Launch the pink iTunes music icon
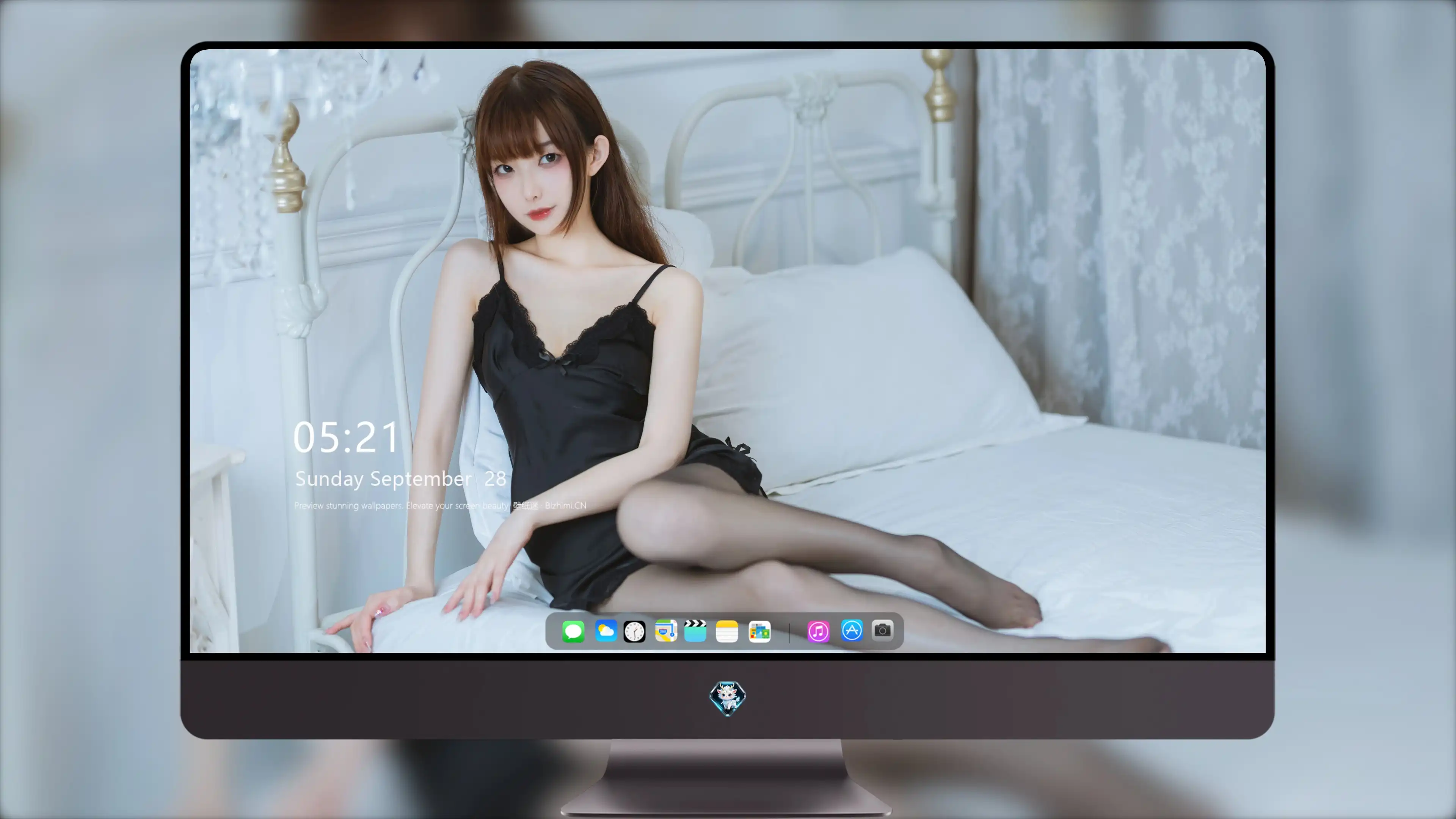Image resolution: width=1456 pixels, height=819 pixels. 819,631
